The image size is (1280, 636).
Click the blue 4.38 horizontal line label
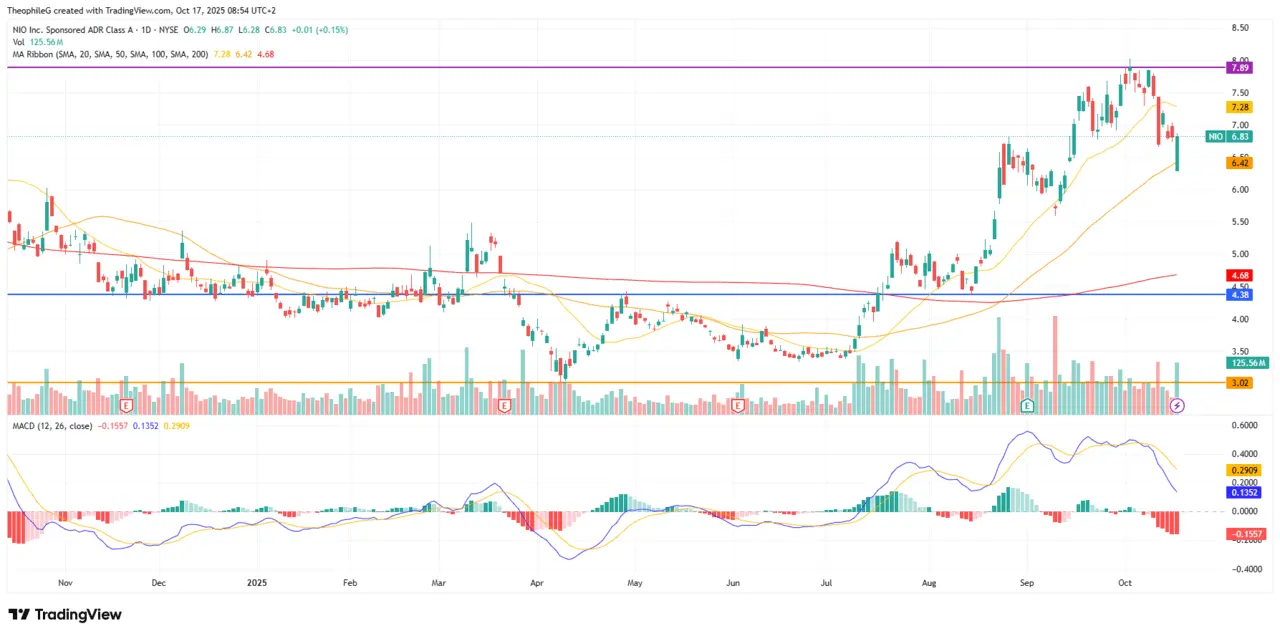pos(1239,295)
